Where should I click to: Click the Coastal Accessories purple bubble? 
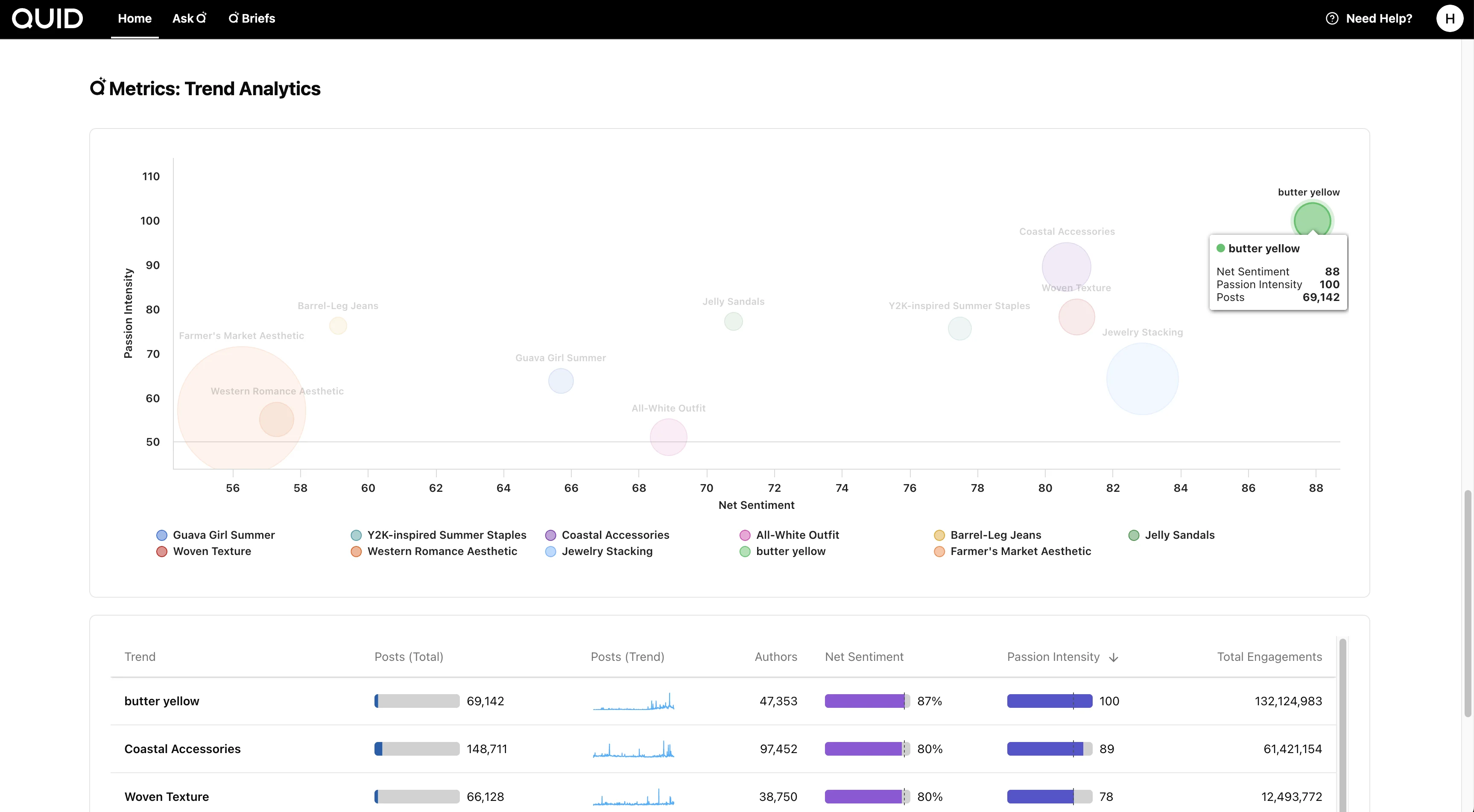1066,266
